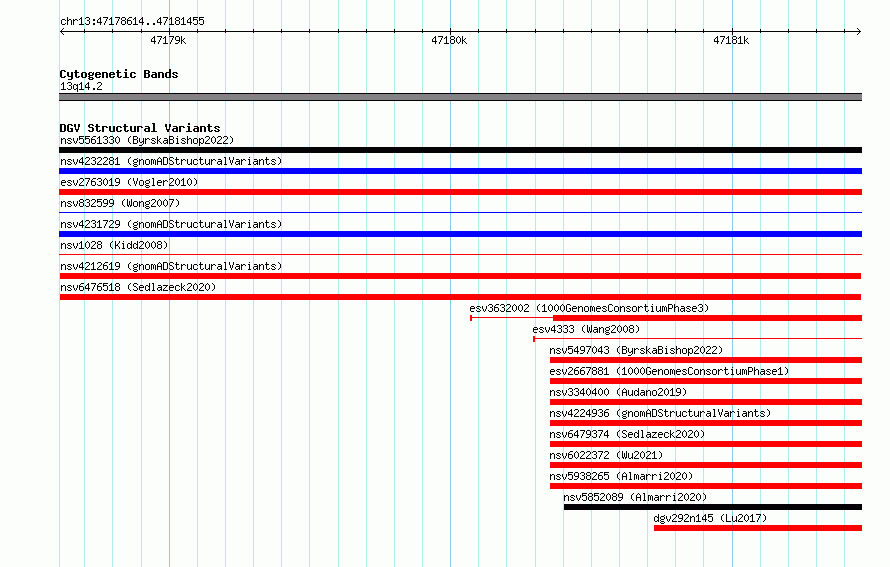The height and width of the screenshot is (567, 890).
Task: Select the 13q14.2 band label
Action: click(81, 86)
